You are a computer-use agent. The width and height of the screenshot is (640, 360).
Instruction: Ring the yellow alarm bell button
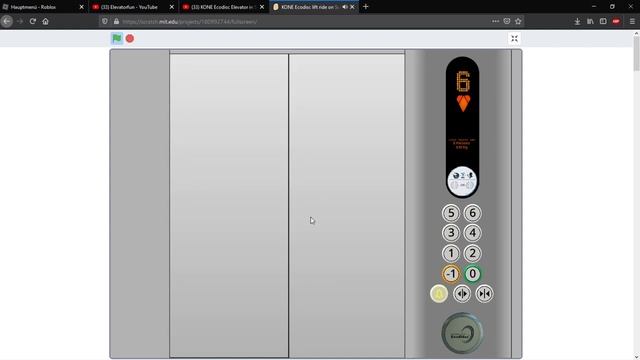(x=439, y=294)
